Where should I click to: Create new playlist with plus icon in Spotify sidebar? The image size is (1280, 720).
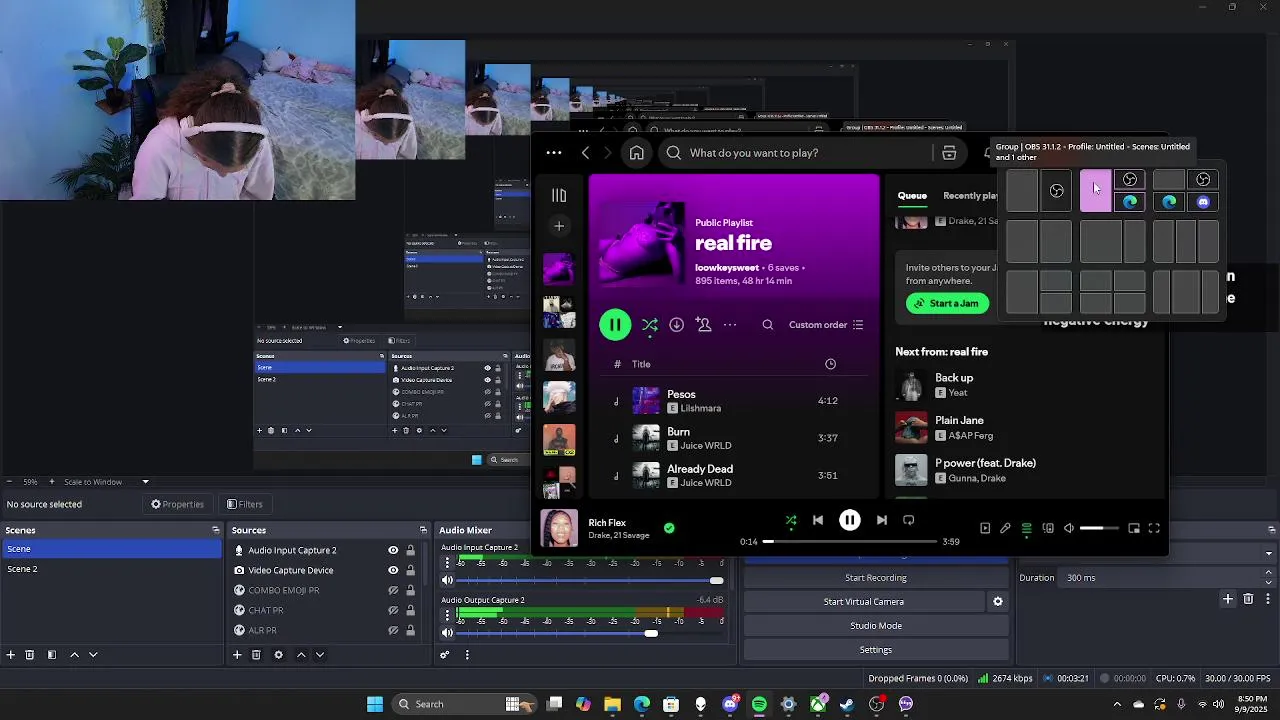pyautogui.click(x=559, y=226)
